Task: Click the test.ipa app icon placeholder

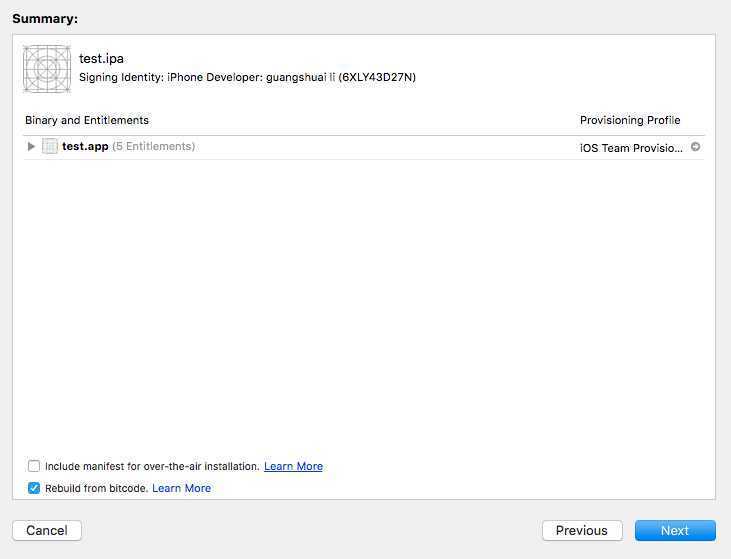Action: coord(47,69)
